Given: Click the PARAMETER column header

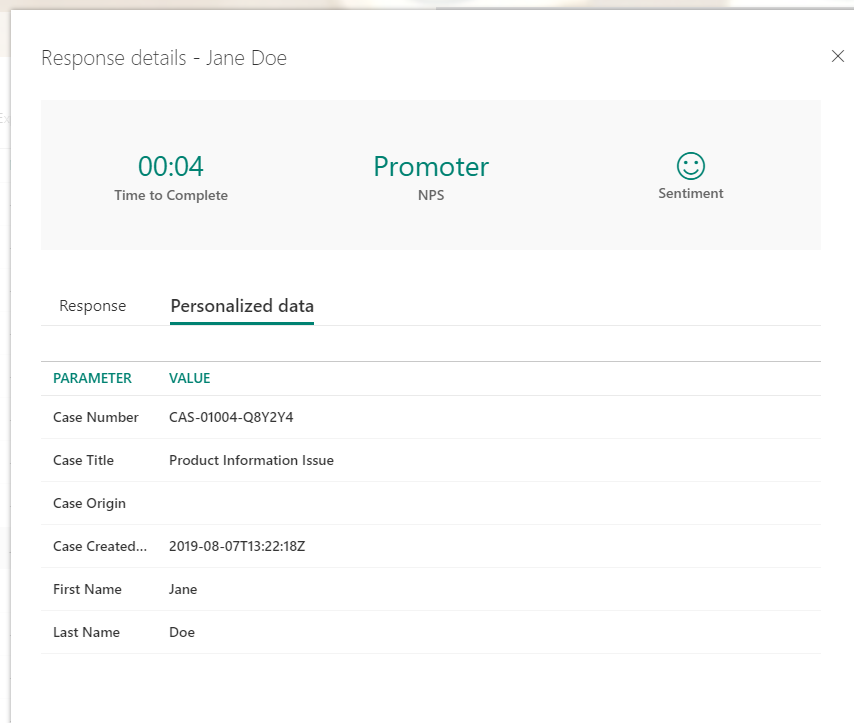Looking at the screenshot, I should pos(92,378).
